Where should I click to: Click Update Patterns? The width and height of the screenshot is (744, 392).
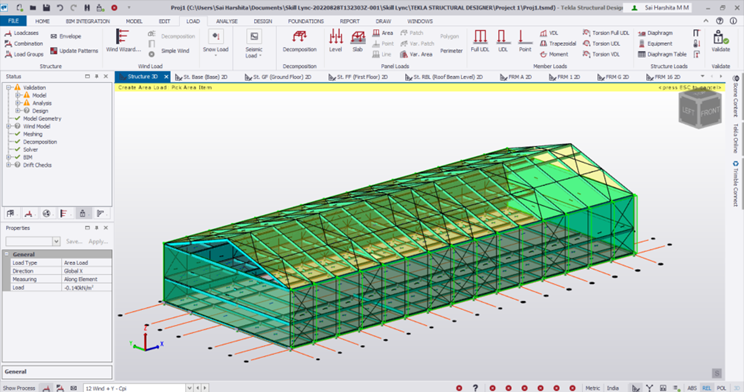(74, 51)
